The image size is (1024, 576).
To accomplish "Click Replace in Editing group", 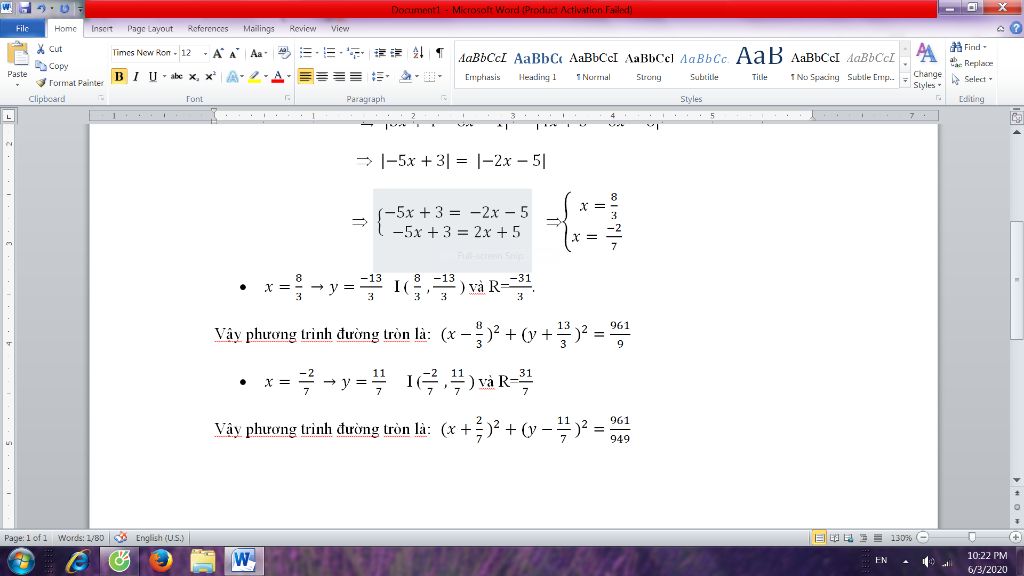I will pos(972,63).
